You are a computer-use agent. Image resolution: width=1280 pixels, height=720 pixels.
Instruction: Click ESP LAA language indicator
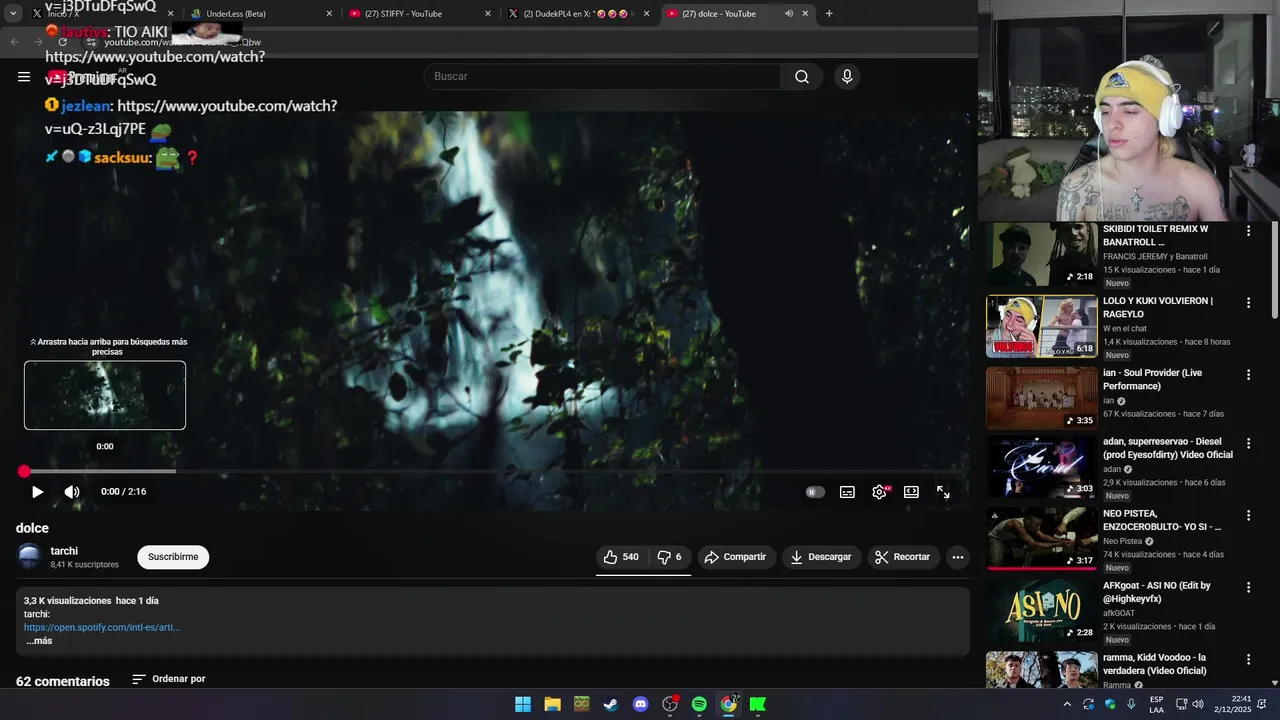[1156, 704]
